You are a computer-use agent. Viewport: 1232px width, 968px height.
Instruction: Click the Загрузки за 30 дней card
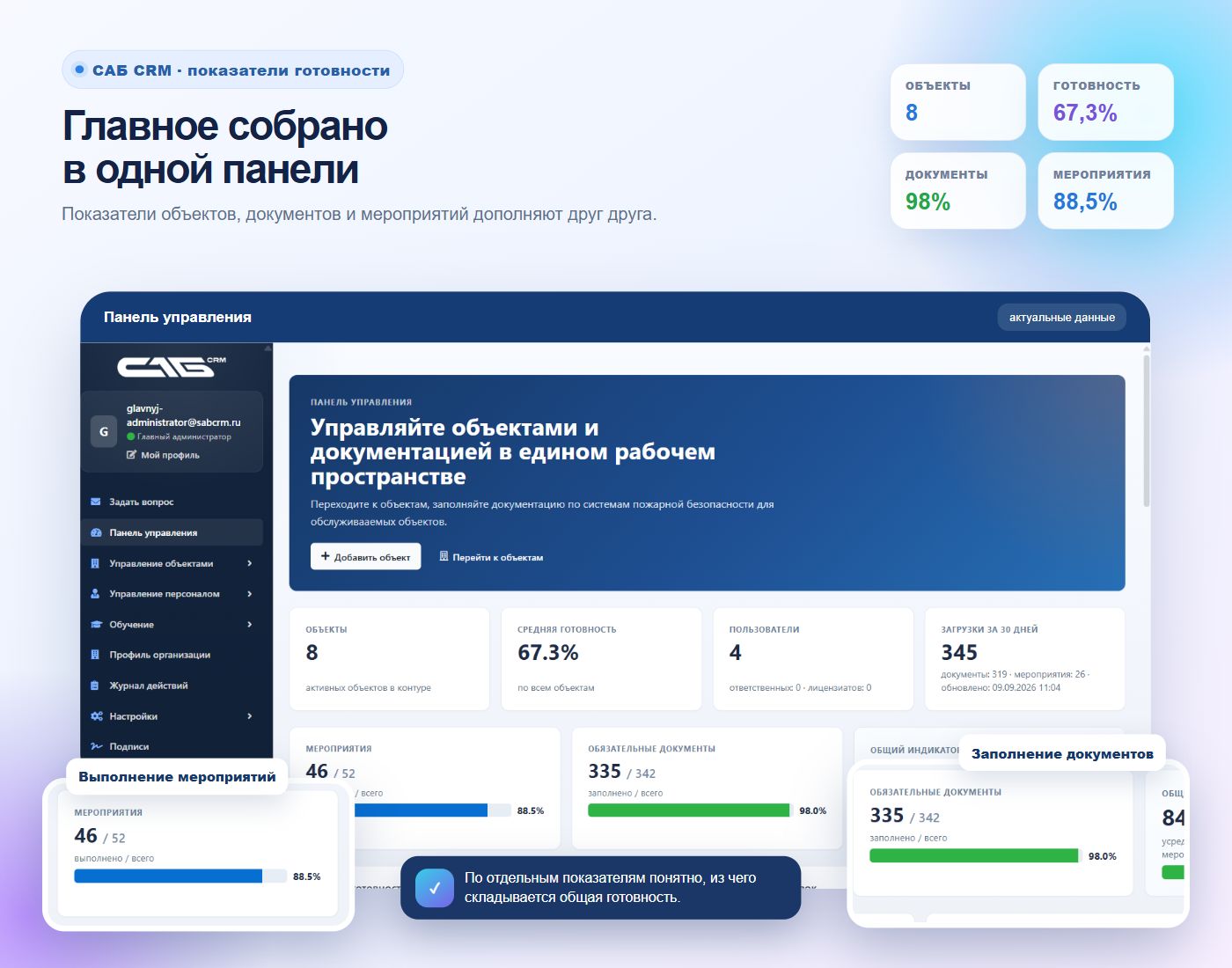[x=1025, y=659]
